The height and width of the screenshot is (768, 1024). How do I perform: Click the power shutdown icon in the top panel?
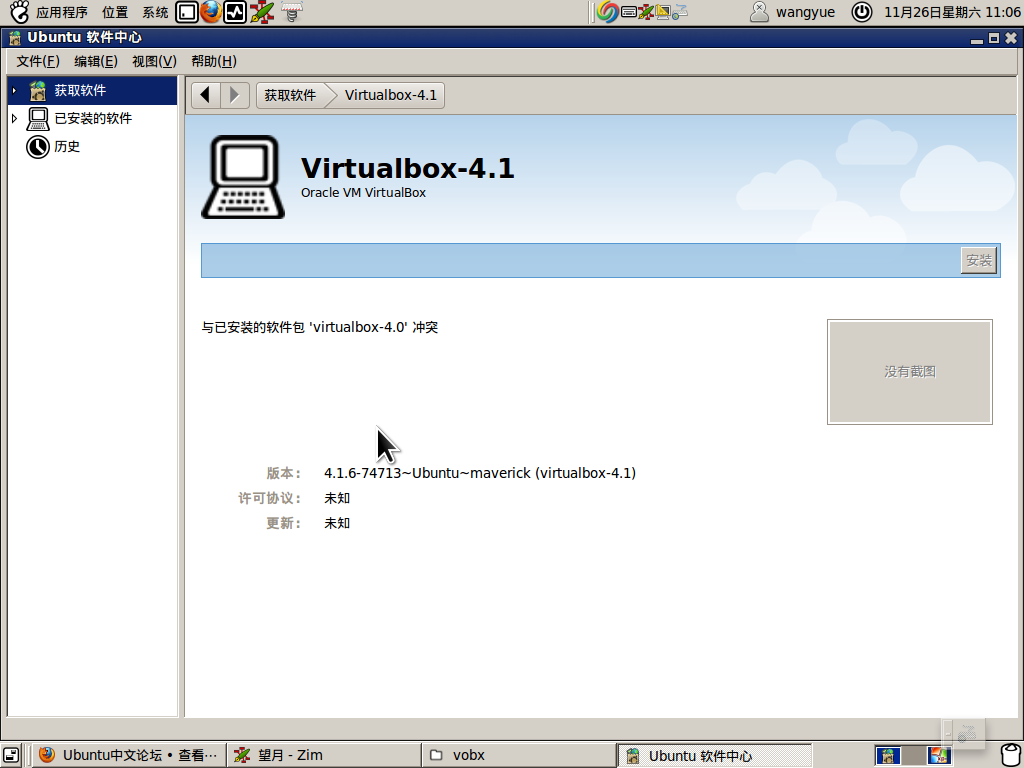tap(861, 12)
